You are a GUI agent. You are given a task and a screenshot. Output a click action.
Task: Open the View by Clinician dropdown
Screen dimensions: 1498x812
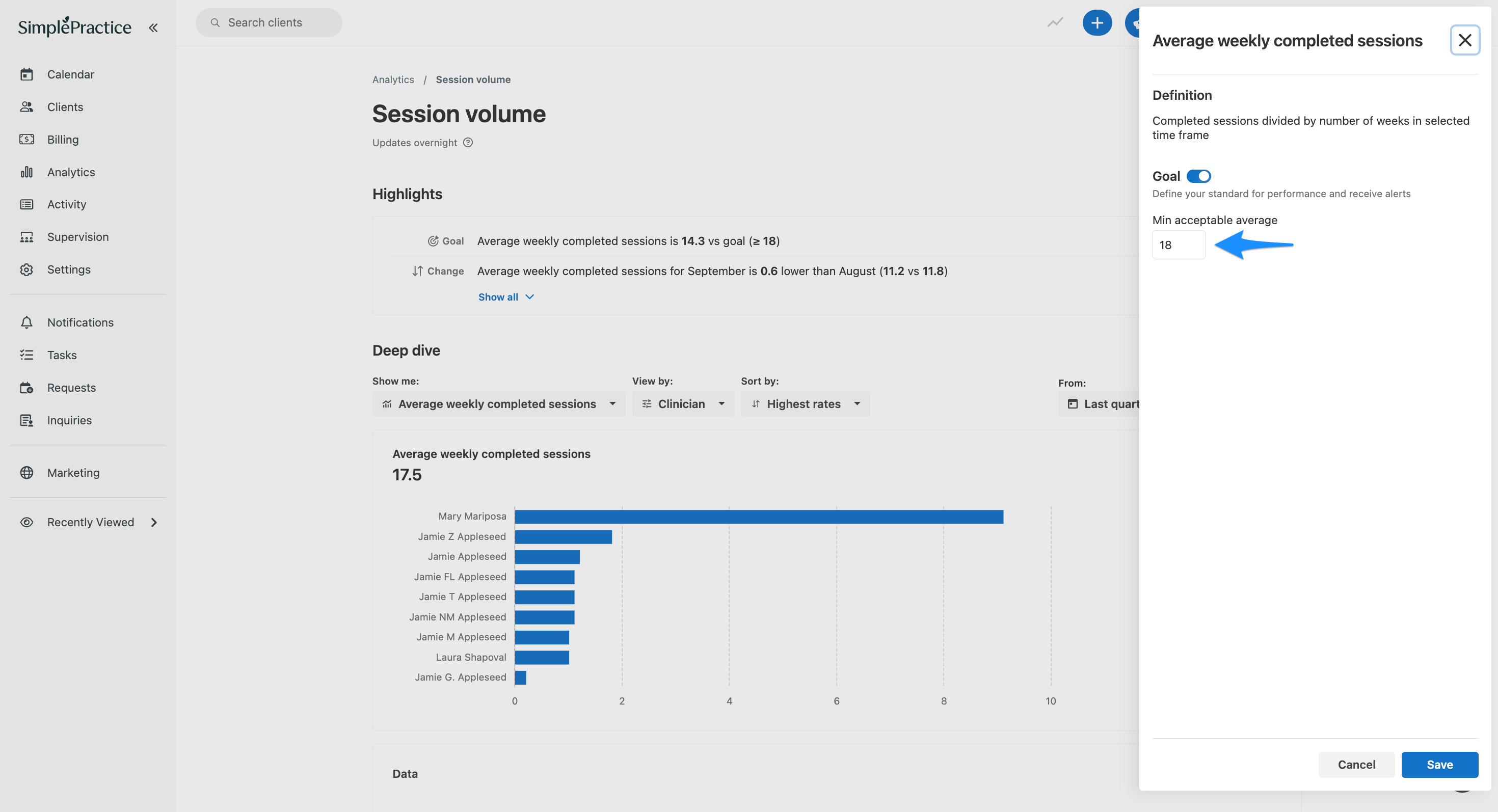683,403
